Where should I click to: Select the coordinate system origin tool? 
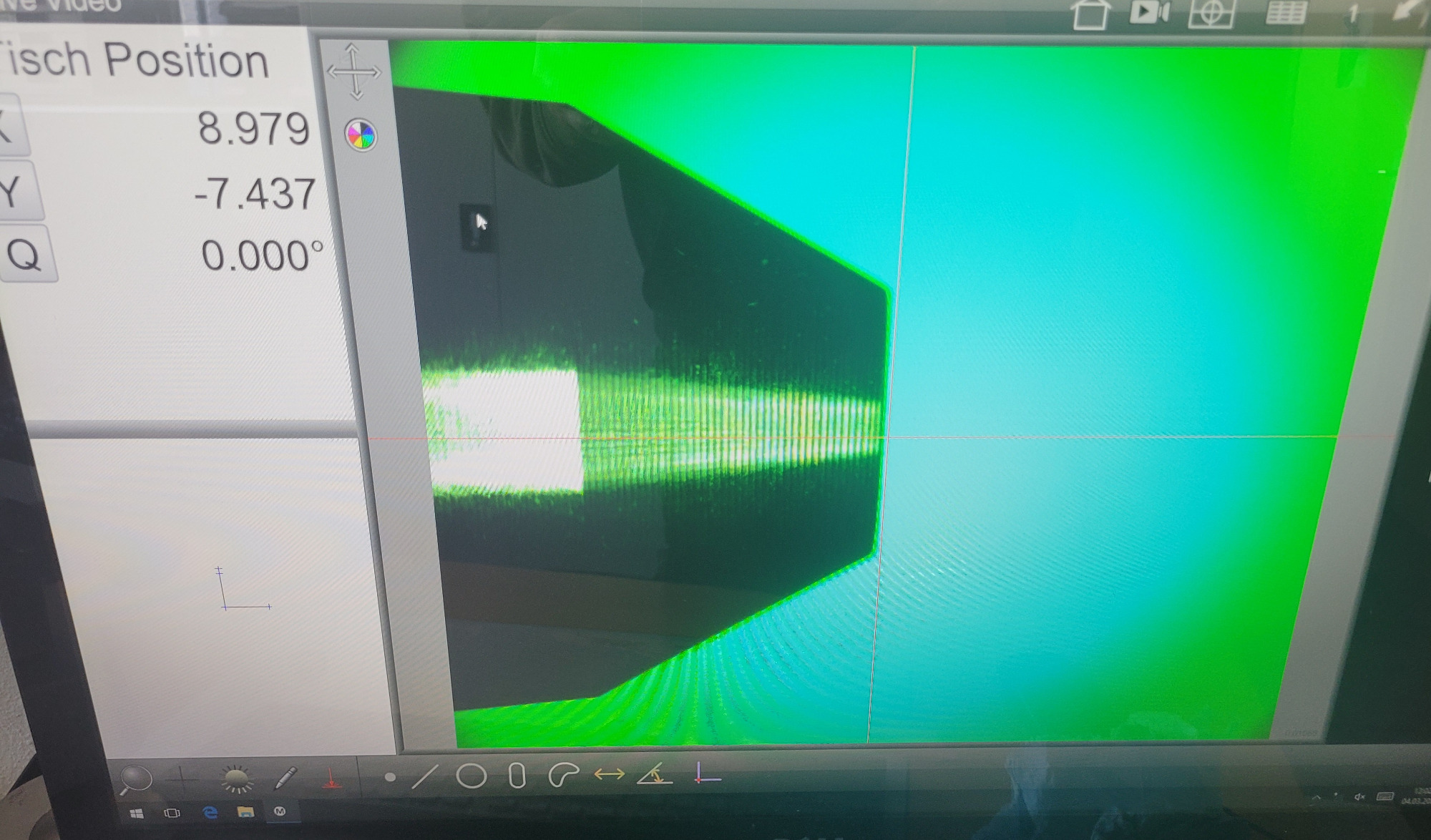pos(707,773)
